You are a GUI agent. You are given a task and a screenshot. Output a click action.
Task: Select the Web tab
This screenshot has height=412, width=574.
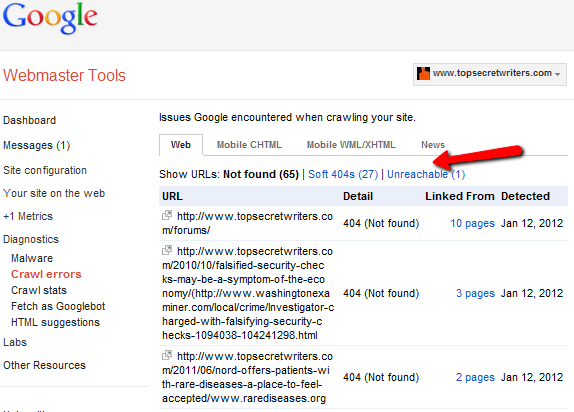[x=181, y=145]
